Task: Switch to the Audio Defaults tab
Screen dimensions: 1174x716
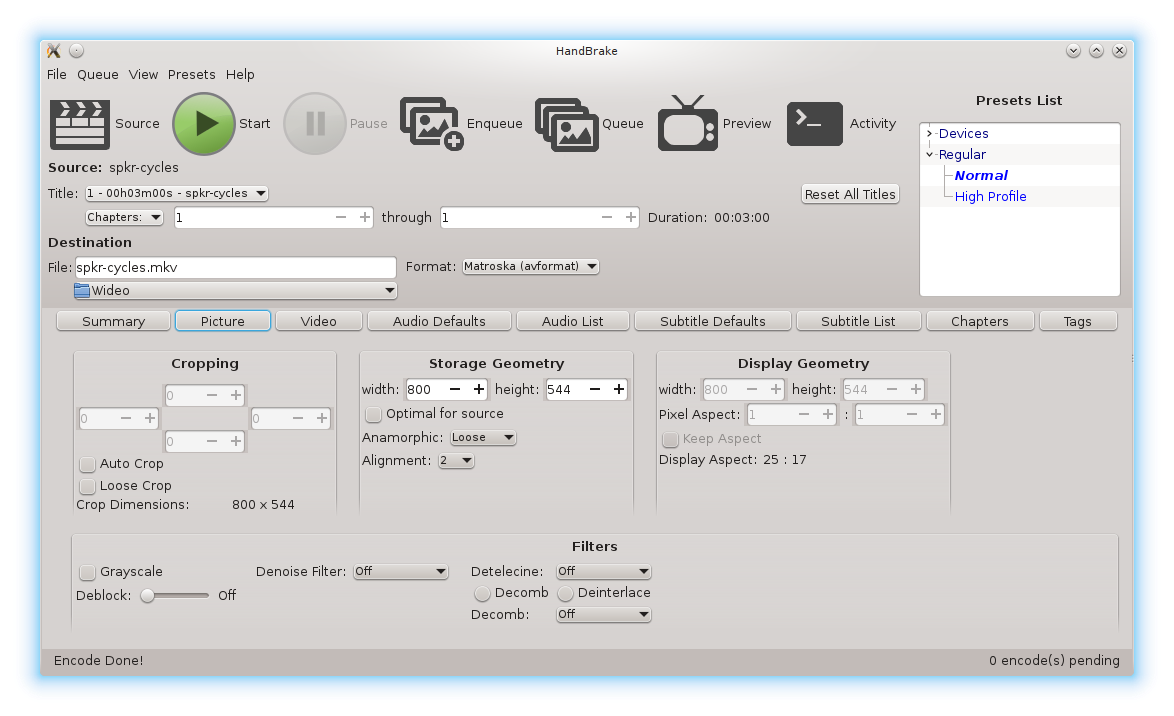Action: [x=440, y=321]
